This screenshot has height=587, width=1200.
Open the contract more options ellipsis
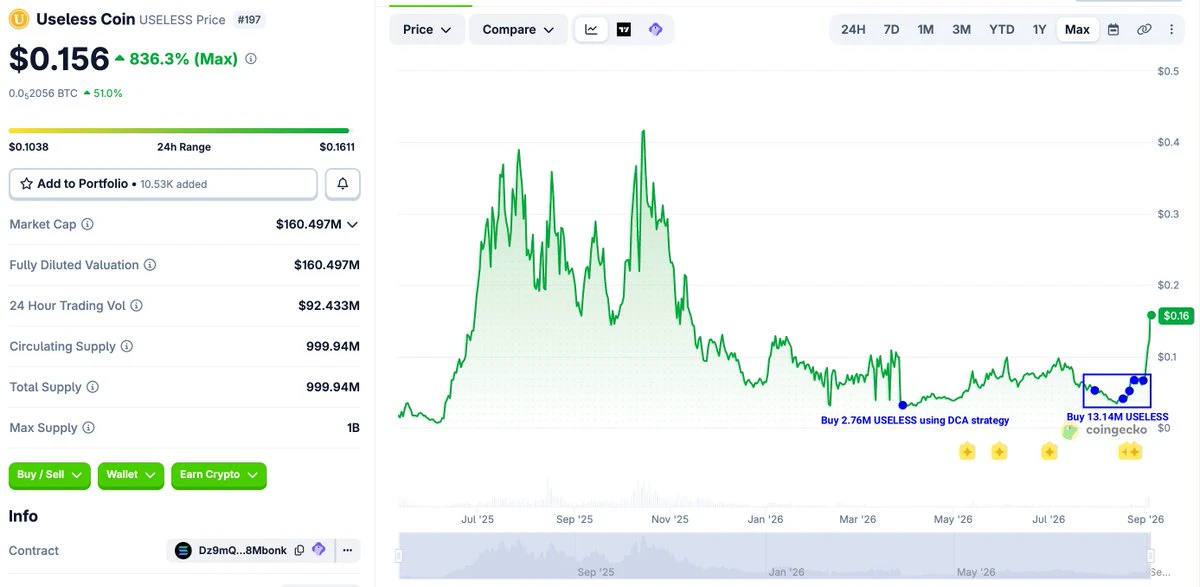[347, 550]
